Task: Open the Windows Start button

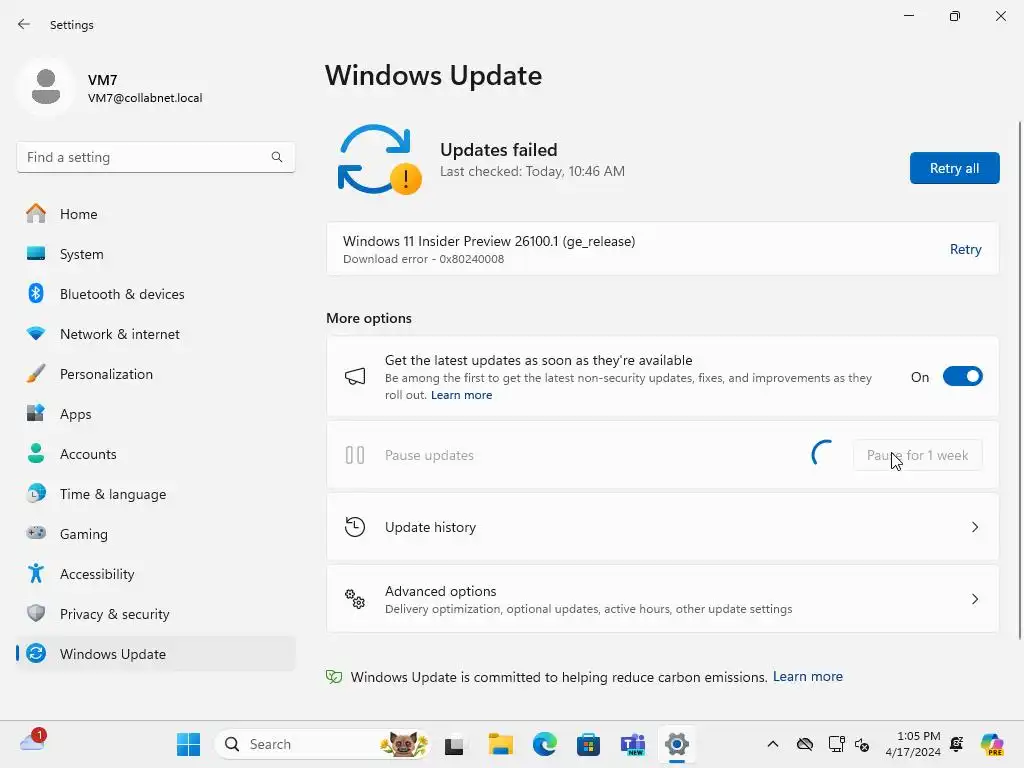Action: (189, 744)
